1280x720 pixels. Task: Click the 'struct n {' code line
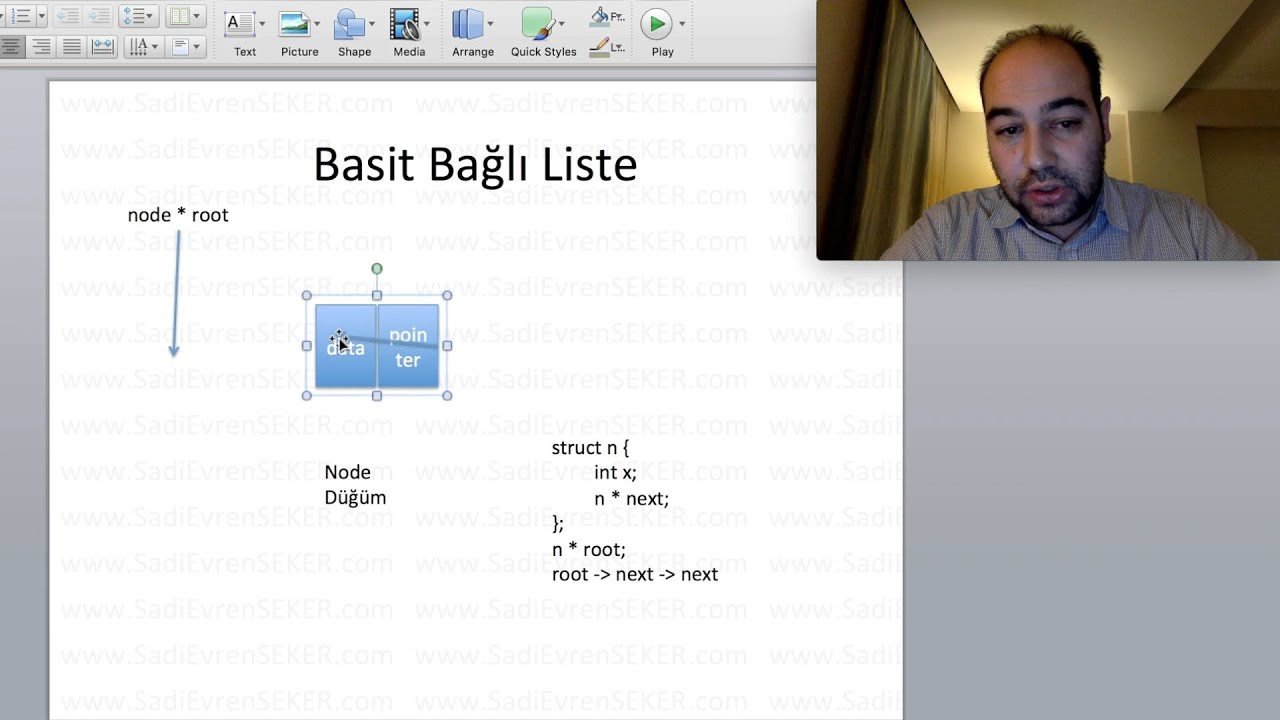(x=590, y=448)
